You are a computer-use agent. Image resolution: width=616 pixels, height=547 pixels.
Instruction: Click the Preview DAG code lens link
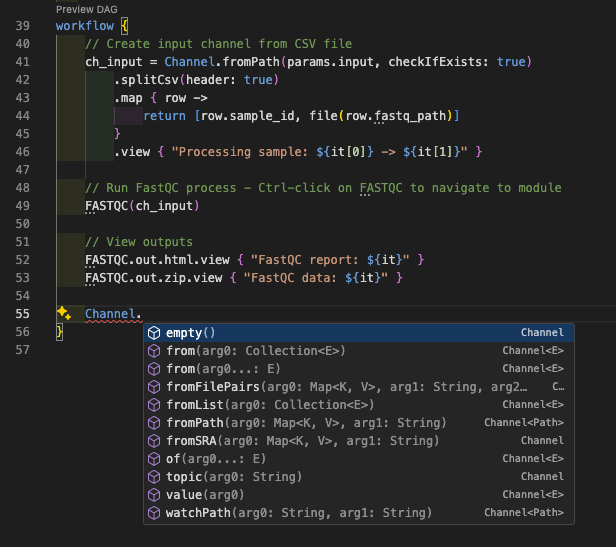(x=86, y=8)
